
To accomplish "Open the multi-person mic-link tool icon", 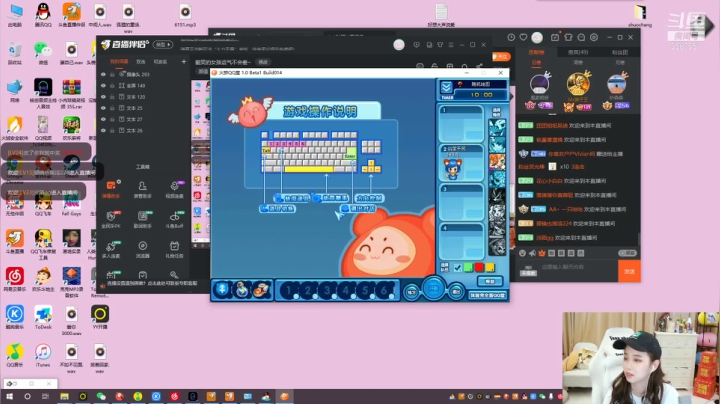I will [111, 248].
